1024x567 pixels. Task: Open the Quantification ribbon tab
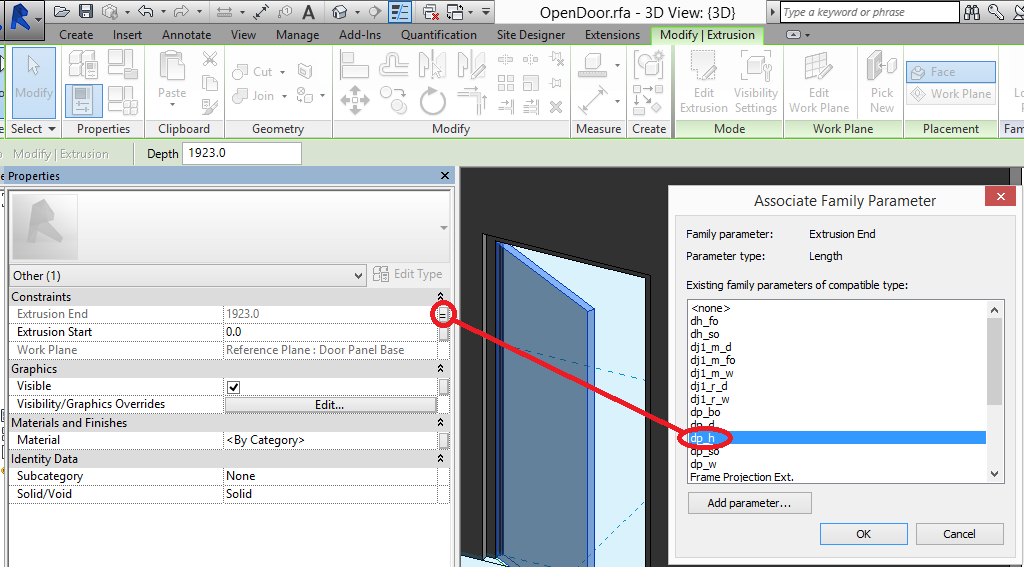[x=438, y=35]
